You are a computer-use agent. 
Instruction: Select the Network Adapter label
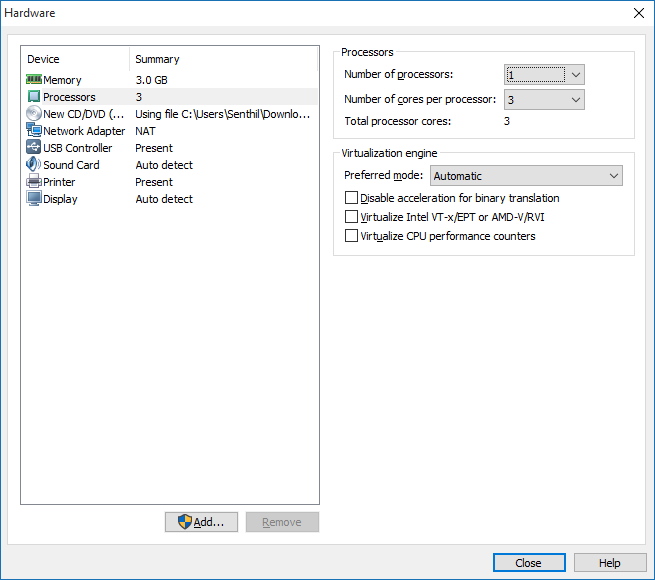tap(84, 131)
